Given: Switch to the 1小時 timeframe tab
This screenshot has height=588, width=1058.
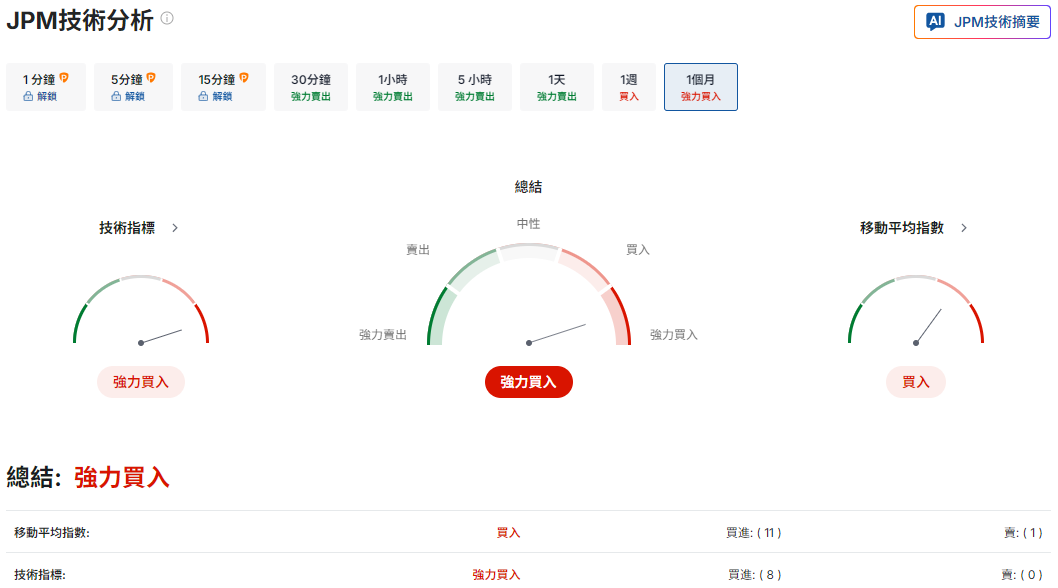Looking at the screenshot, I should pyautogui.click(x=392, y=87).
